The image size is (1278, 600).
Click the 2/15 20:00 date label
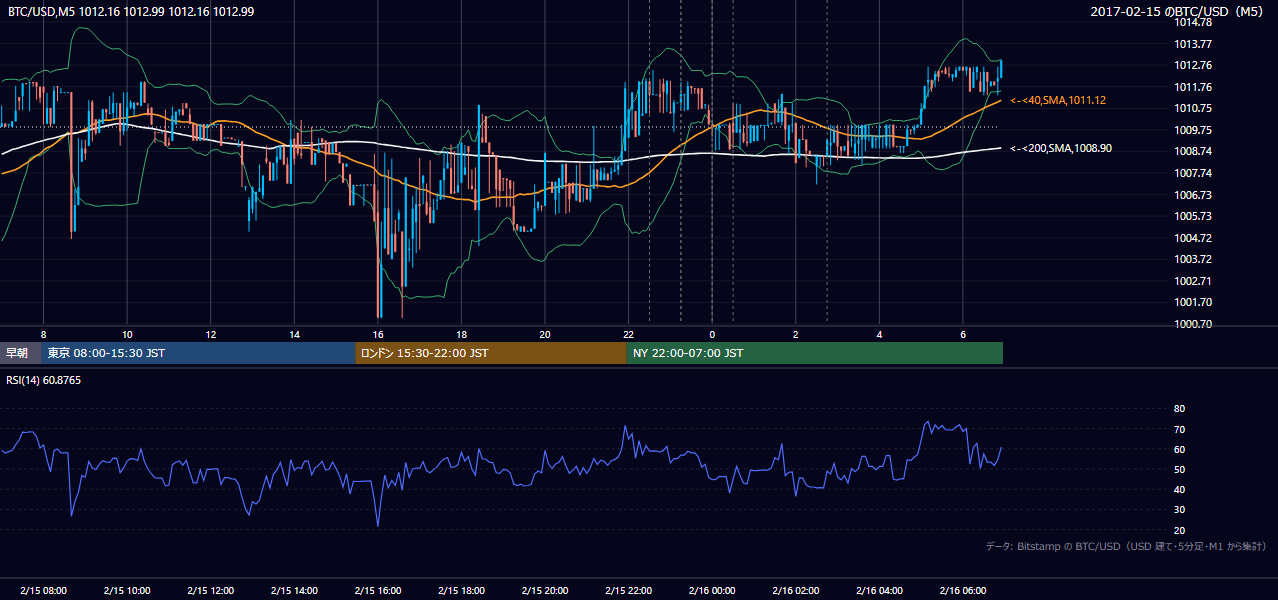pos(544,590)
